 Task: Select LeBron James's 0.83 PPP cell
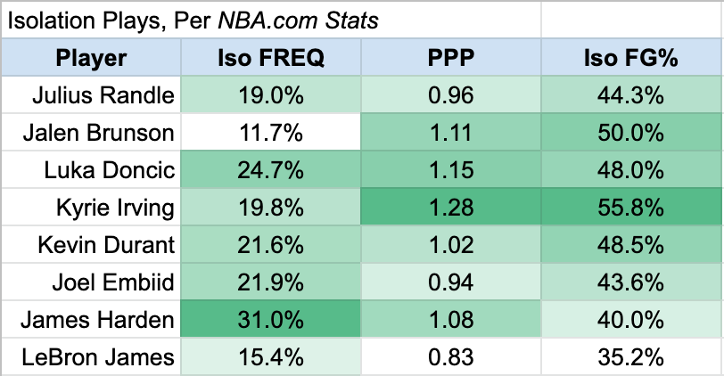click(x=451, y=357)
